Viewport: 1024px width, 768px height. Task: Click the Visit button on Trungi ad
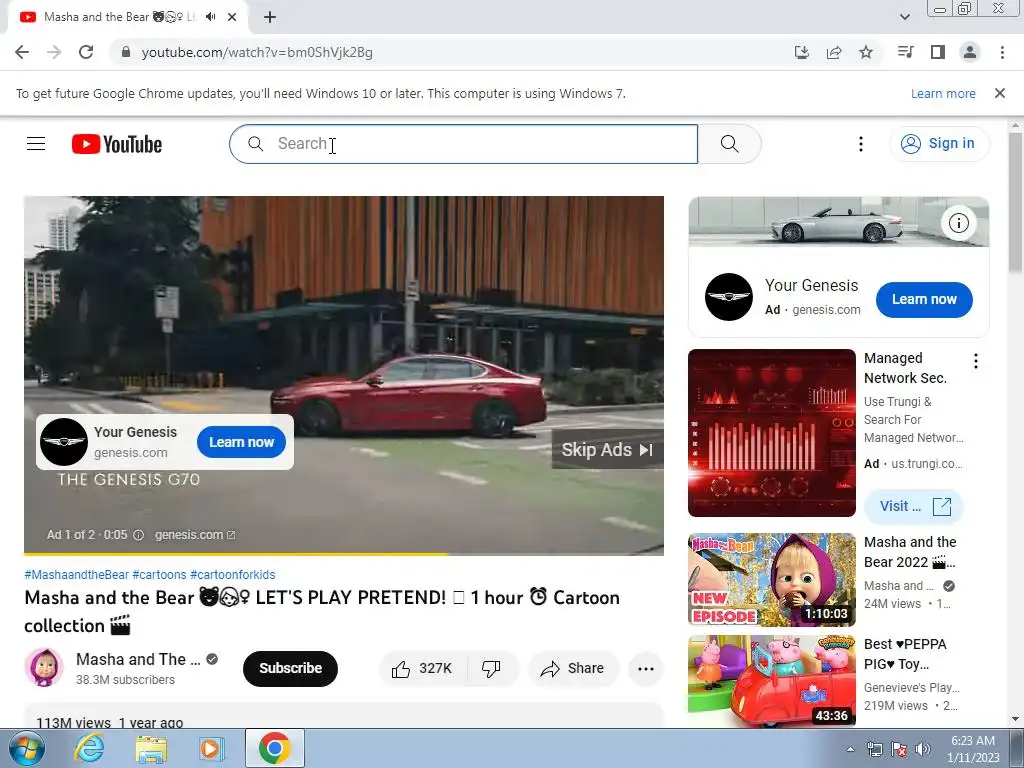(914, 507)
